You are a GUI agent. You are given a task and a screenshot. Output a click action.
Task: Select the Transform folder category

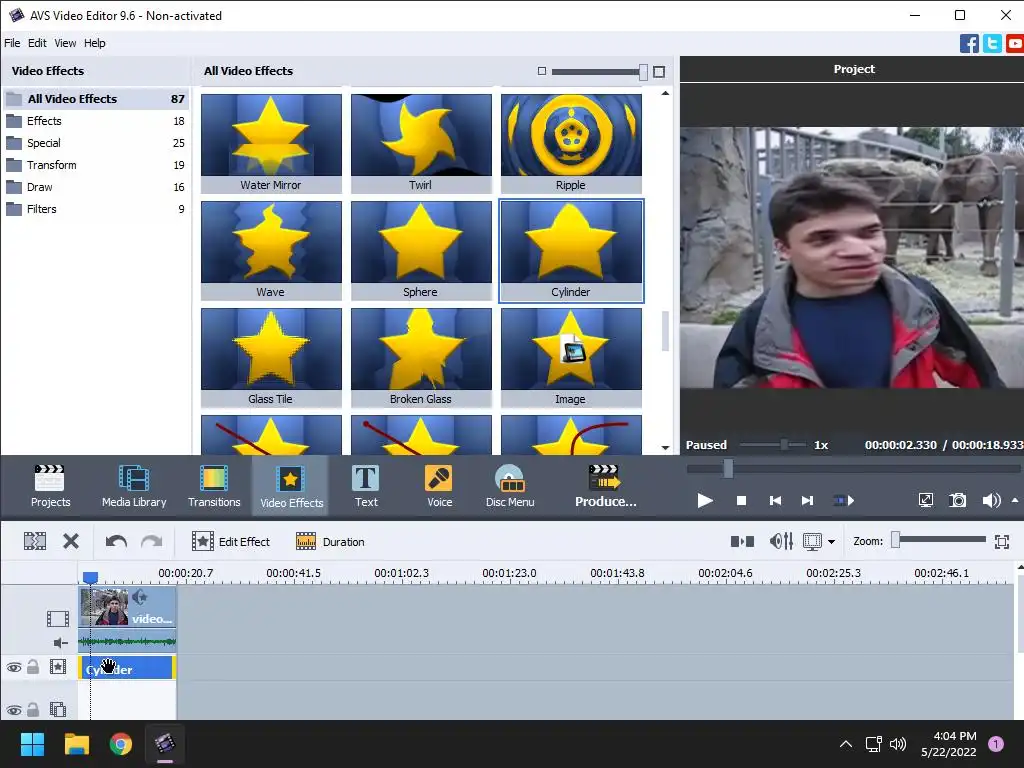pyautogui.click(x=96, y=165)
